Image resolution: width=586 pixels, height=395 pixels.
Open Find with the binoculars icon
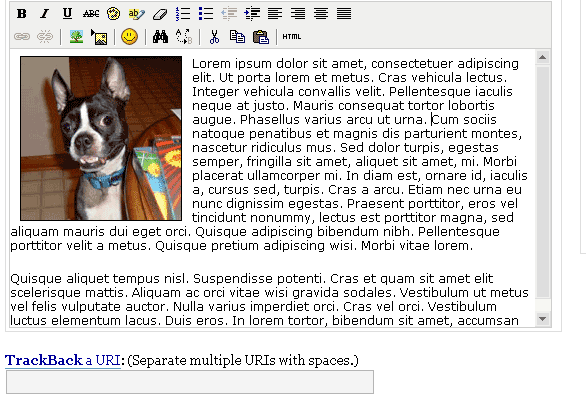[160, 37]
